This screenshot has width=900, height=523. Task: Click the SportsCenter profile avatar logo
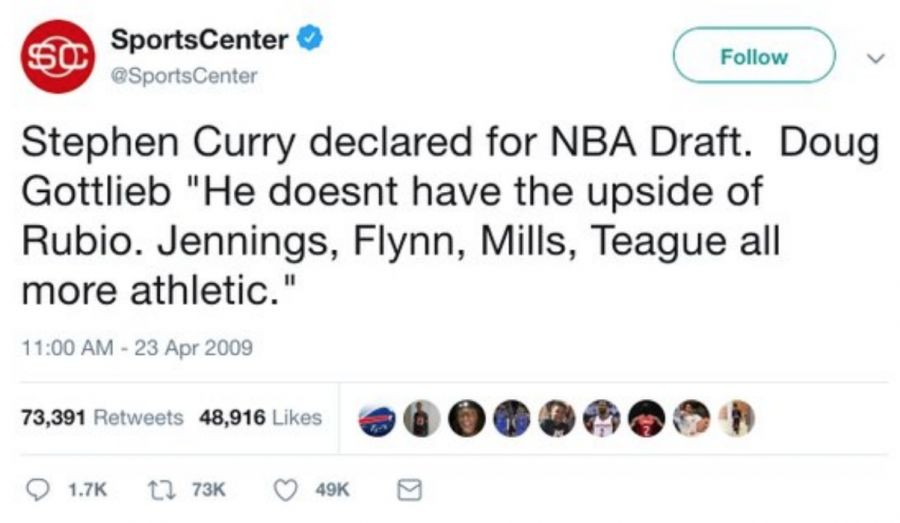57,56
